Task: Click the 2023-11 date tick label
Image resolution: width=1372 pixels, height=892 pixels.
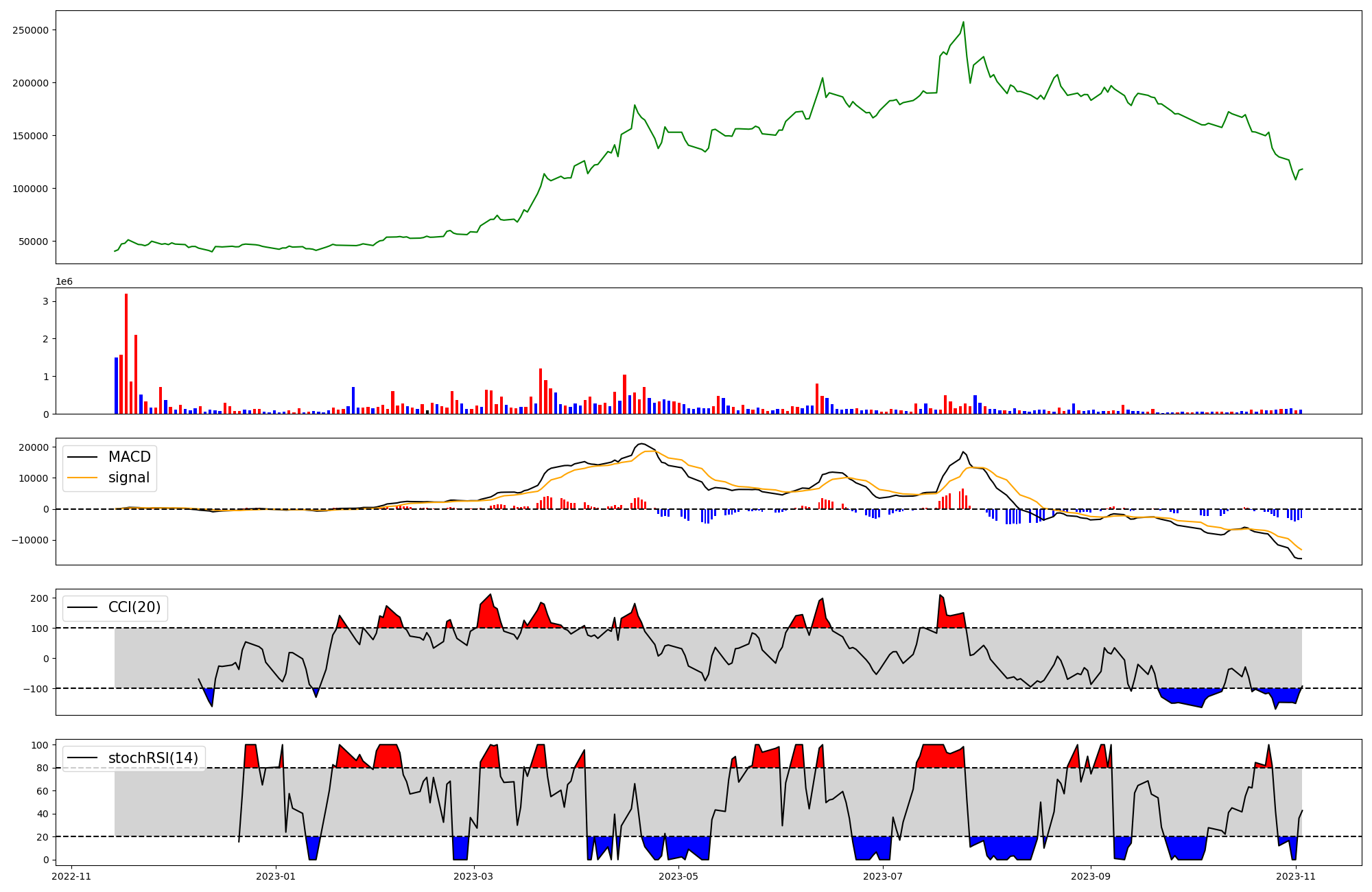Action: pos(1295,876)
